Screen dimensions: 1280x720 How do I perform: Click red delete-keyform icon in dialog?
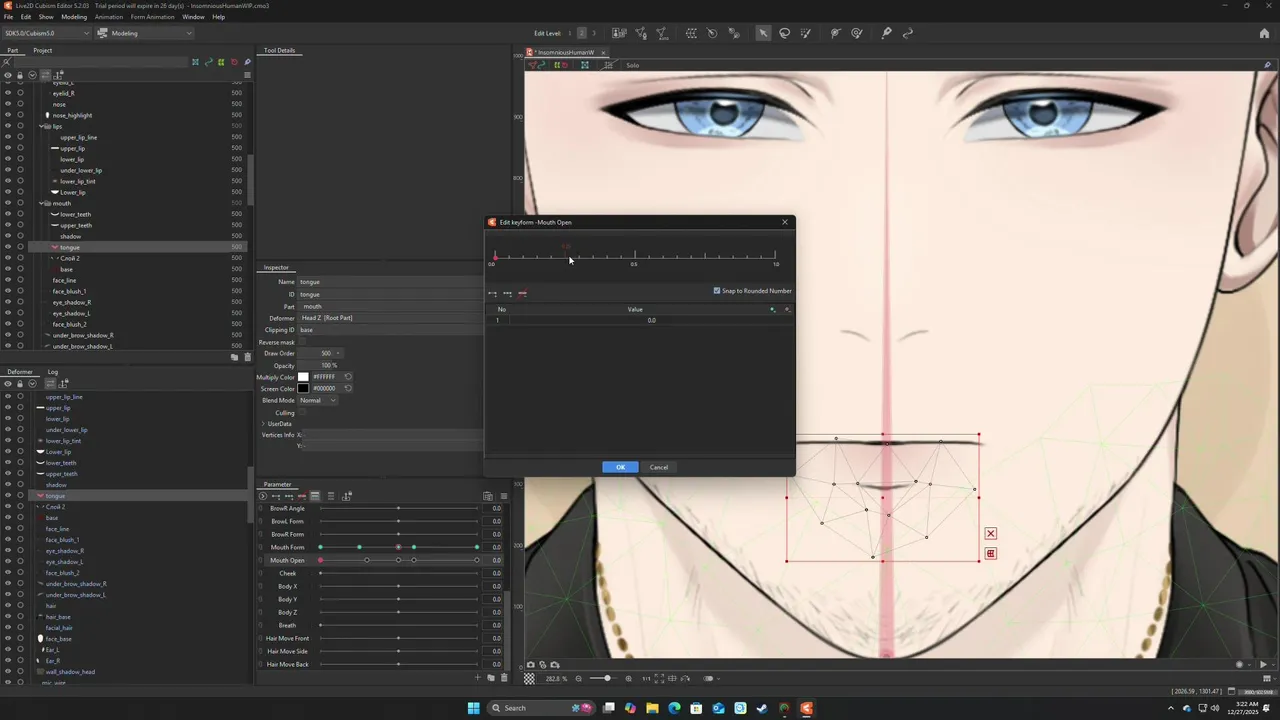click(x=522, y=294)
